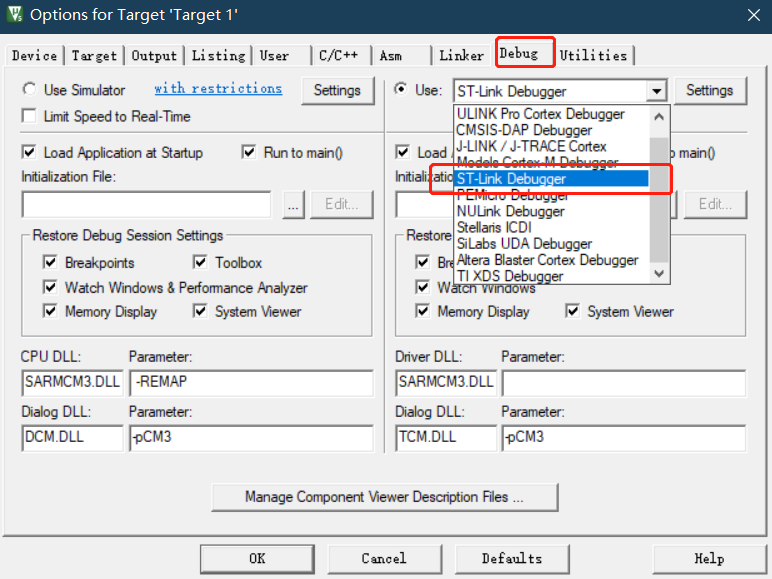Toggle Limit Speed to Real-Time checkbox
This screenshot has width=772, height=579.
pyautogui.click(x=30, y=116)
